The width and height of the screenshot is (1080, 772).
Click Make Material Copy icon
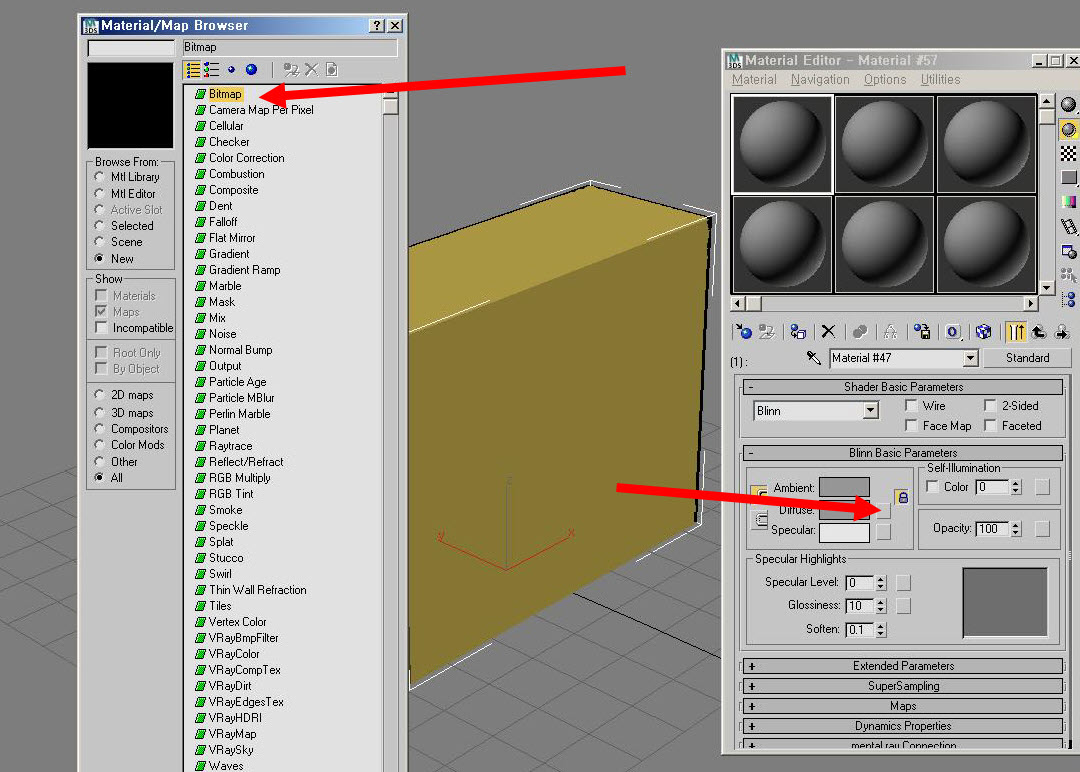(860, 332)
